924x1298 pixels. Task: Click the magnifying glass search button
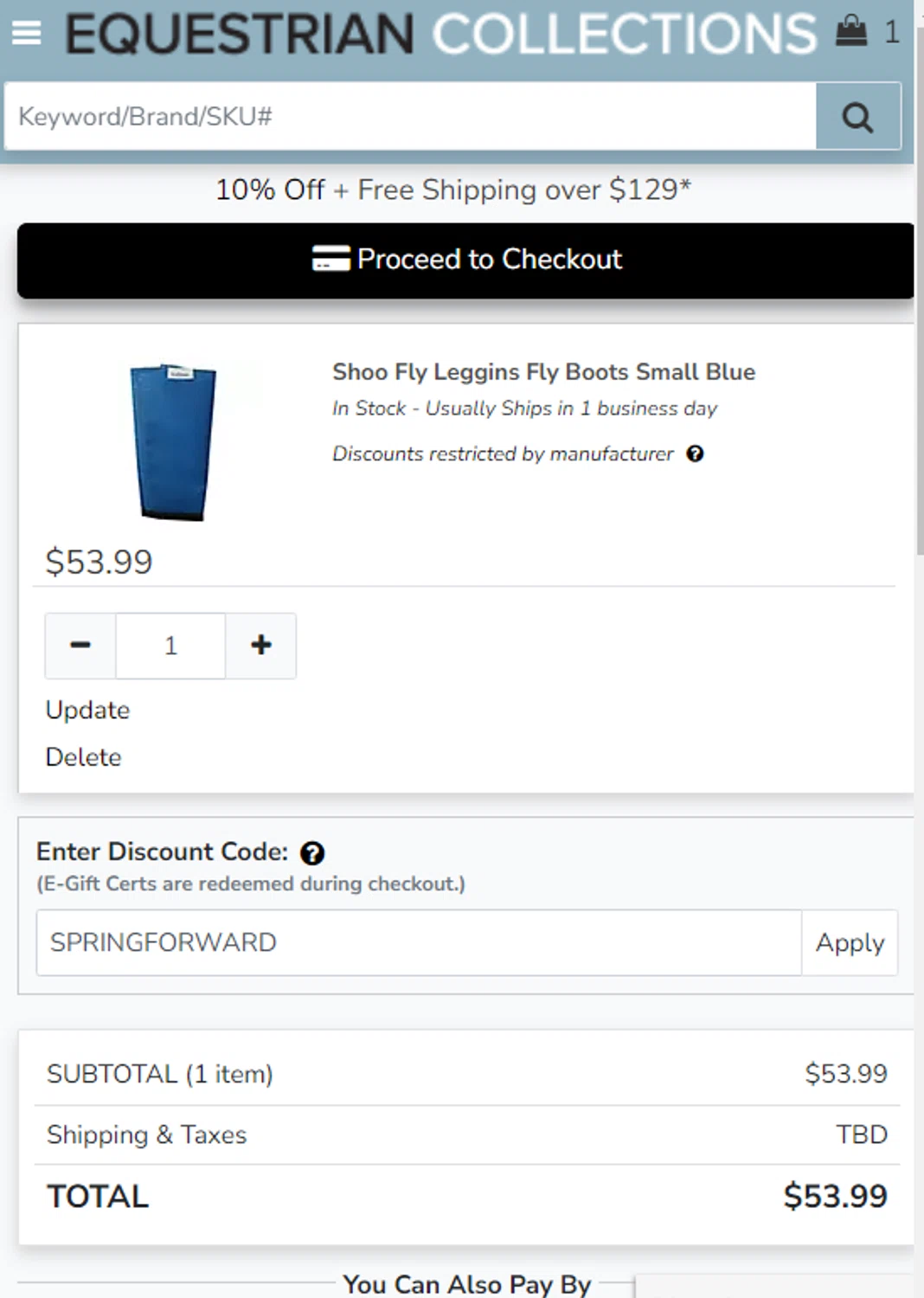[x=857, y=117]
